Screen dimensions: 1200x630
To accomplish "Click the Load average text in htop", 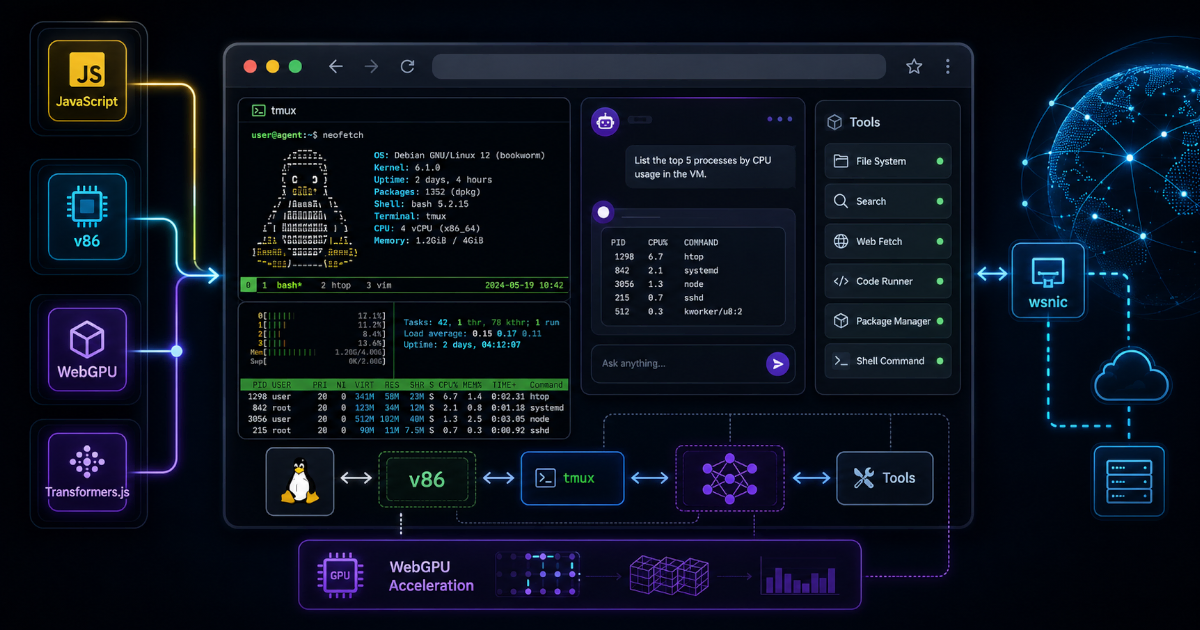I will (472, 333).
